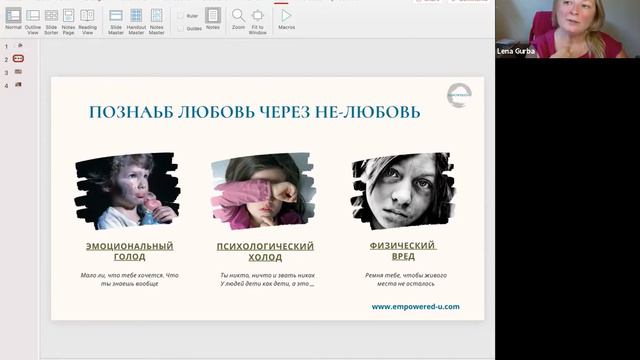This screenshot has width=640, height=360.
Task: Toggle the Guides checkbox
Action: (180, 28)
